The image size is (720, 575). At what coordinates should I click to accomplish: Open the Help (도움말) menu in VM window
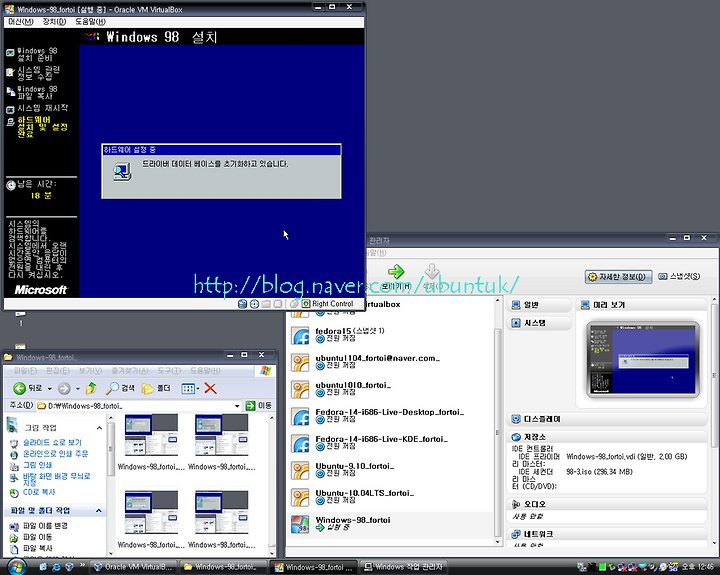[90, 22]
